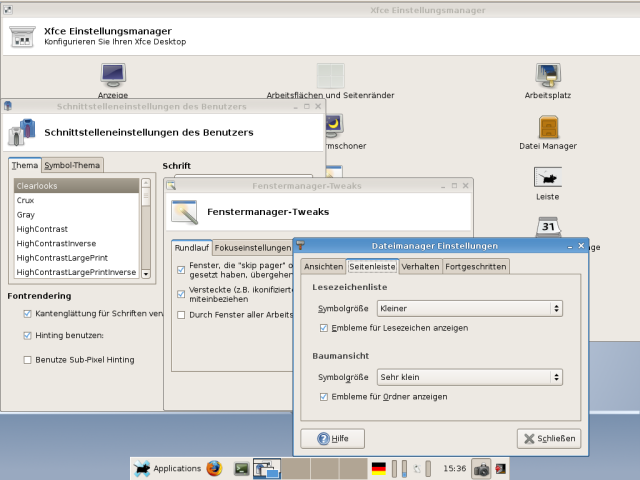Launch Firefox from the panel

(214, 468)
